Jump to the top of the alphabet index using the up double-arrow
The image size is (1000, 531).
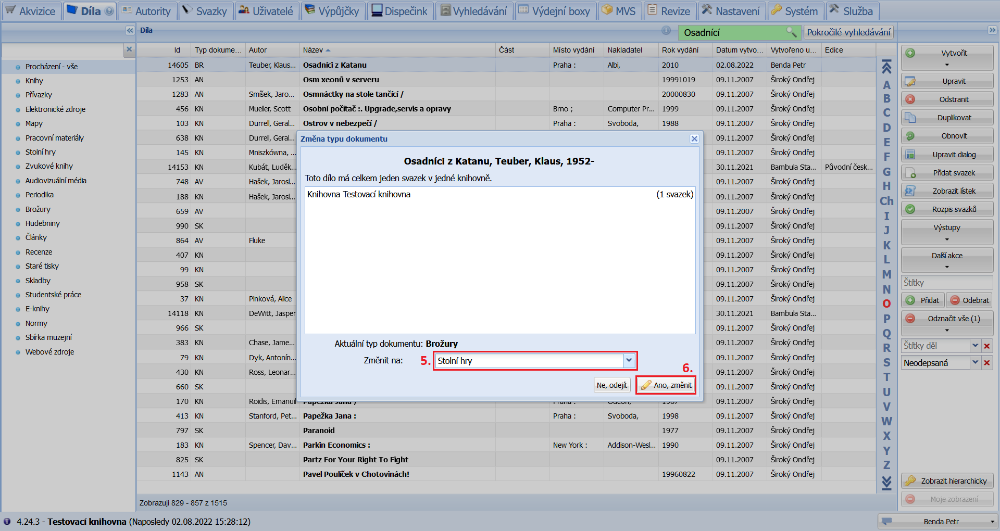point(885,68)
